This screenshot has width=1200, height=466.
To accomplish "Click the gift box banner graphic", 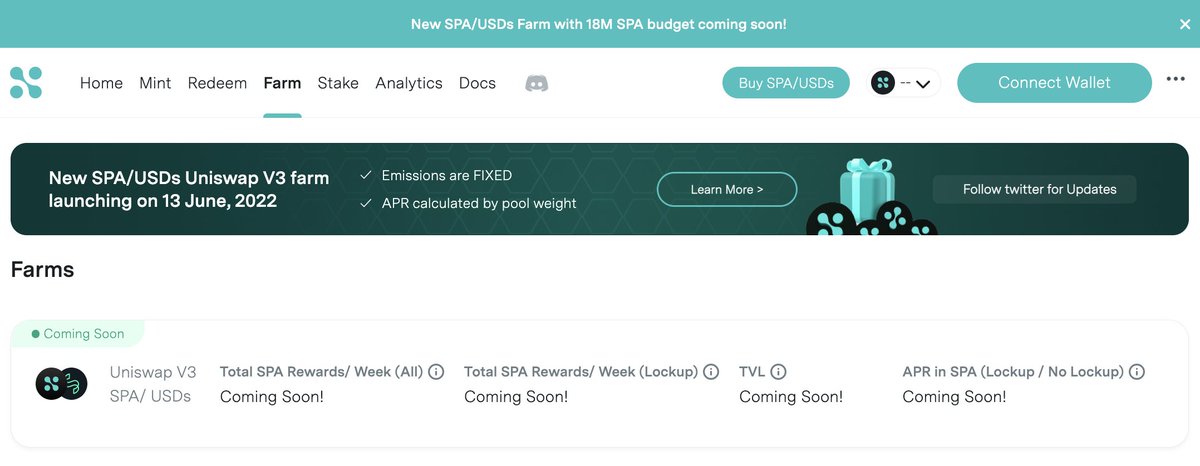I will click(x=870, y=196).
